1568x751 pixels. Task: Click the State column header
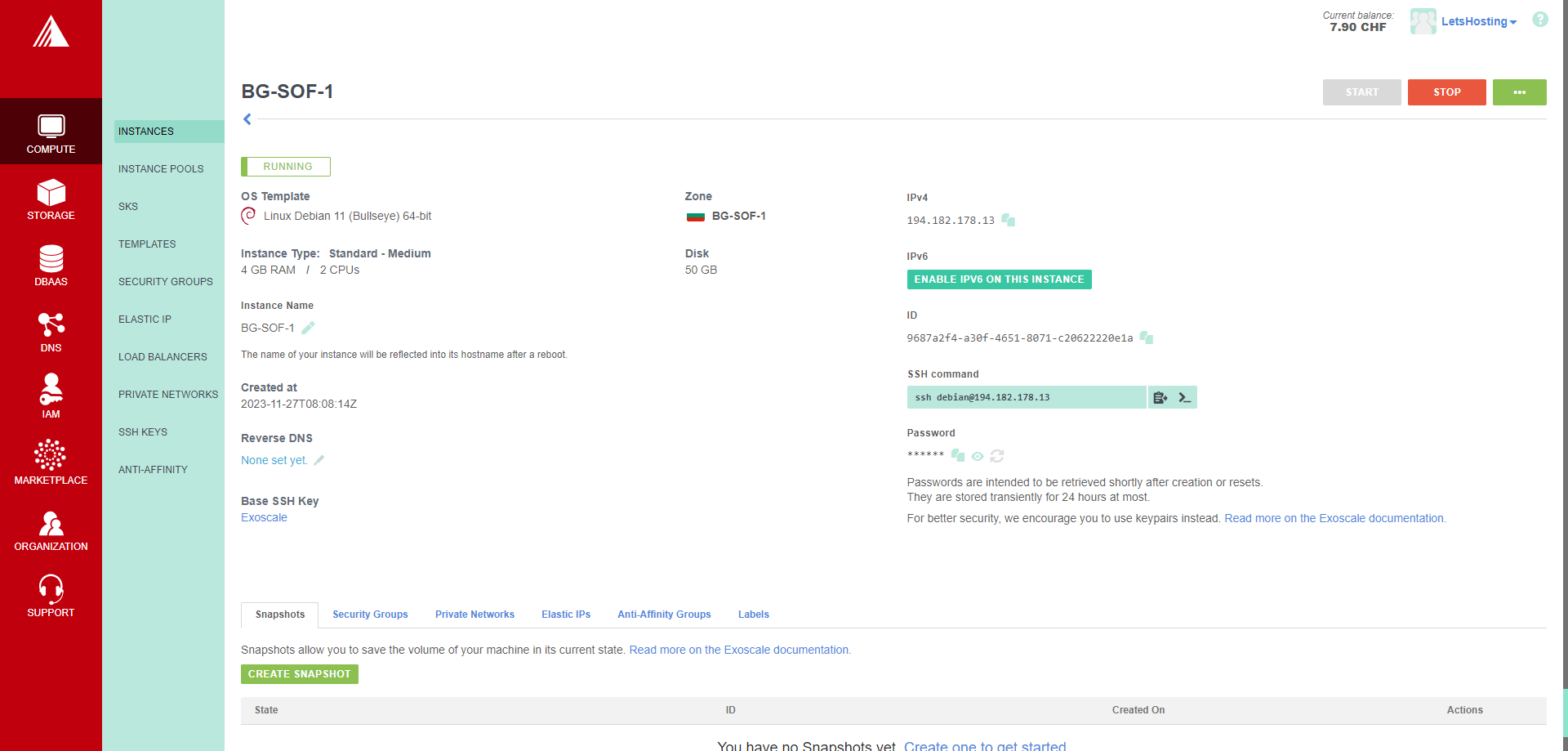point(266,710)
